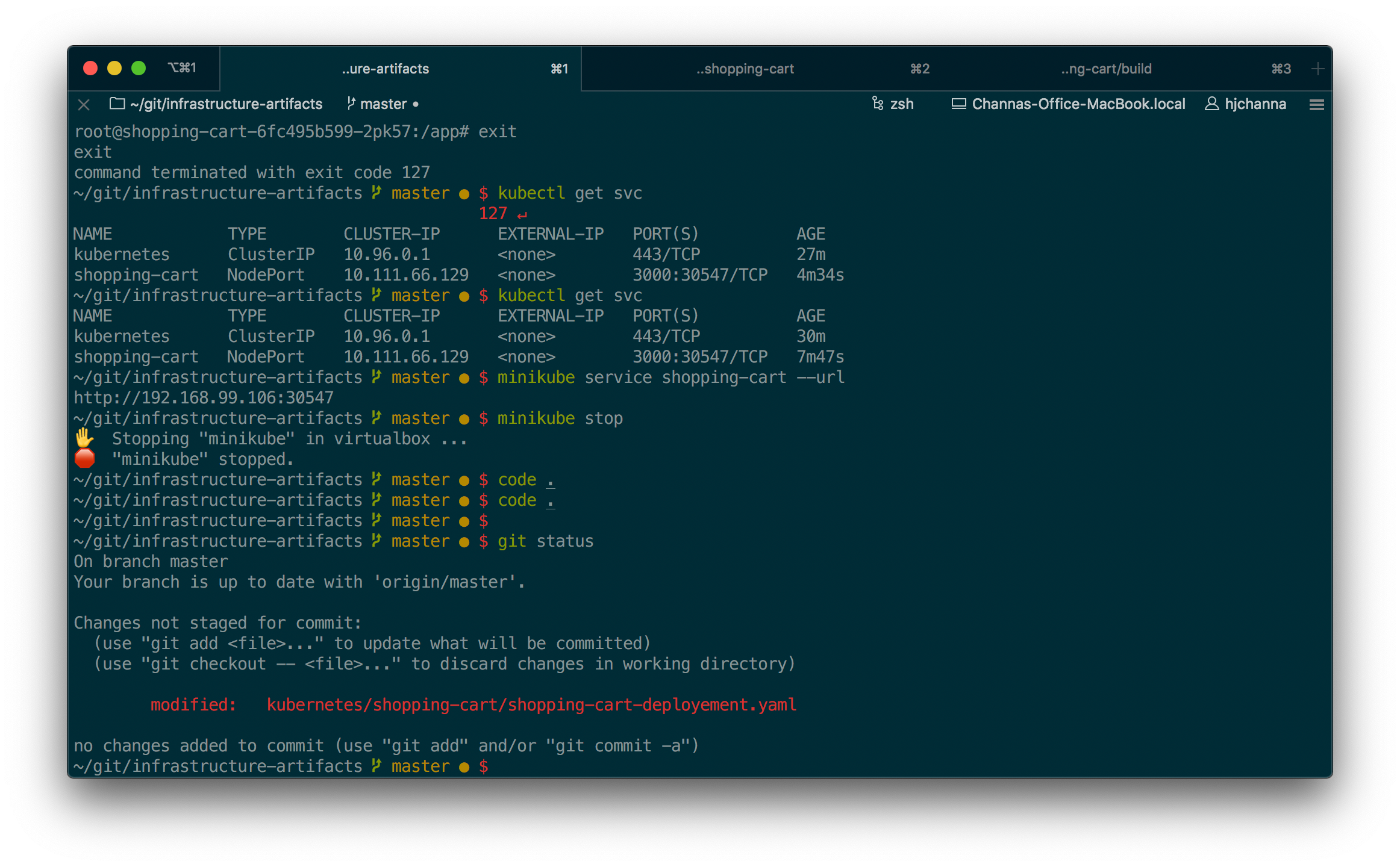Select the ..ure-artifacts tab
The height and width of the screenshot is (867, 1400).
[386, 69]
